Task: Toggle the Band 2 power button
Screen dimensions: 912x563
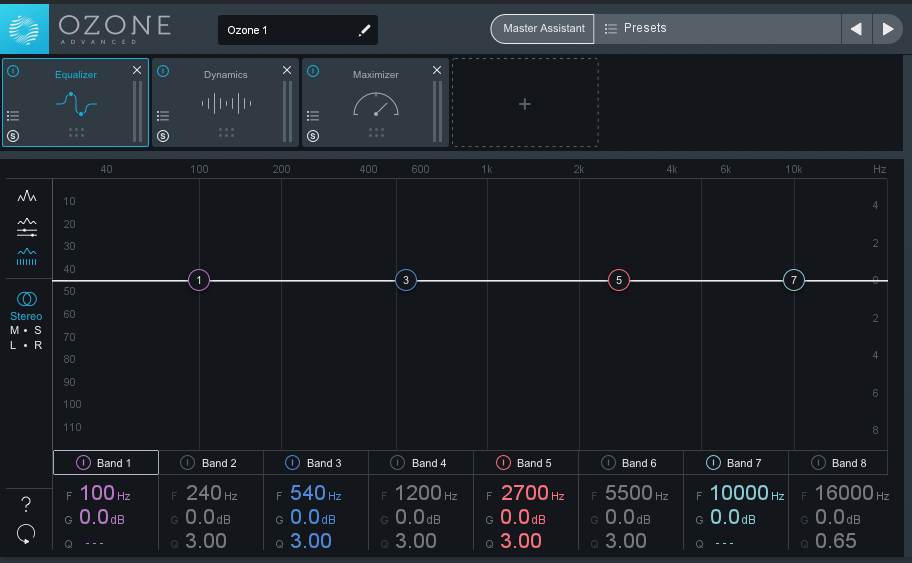Action: coord(187,463)
